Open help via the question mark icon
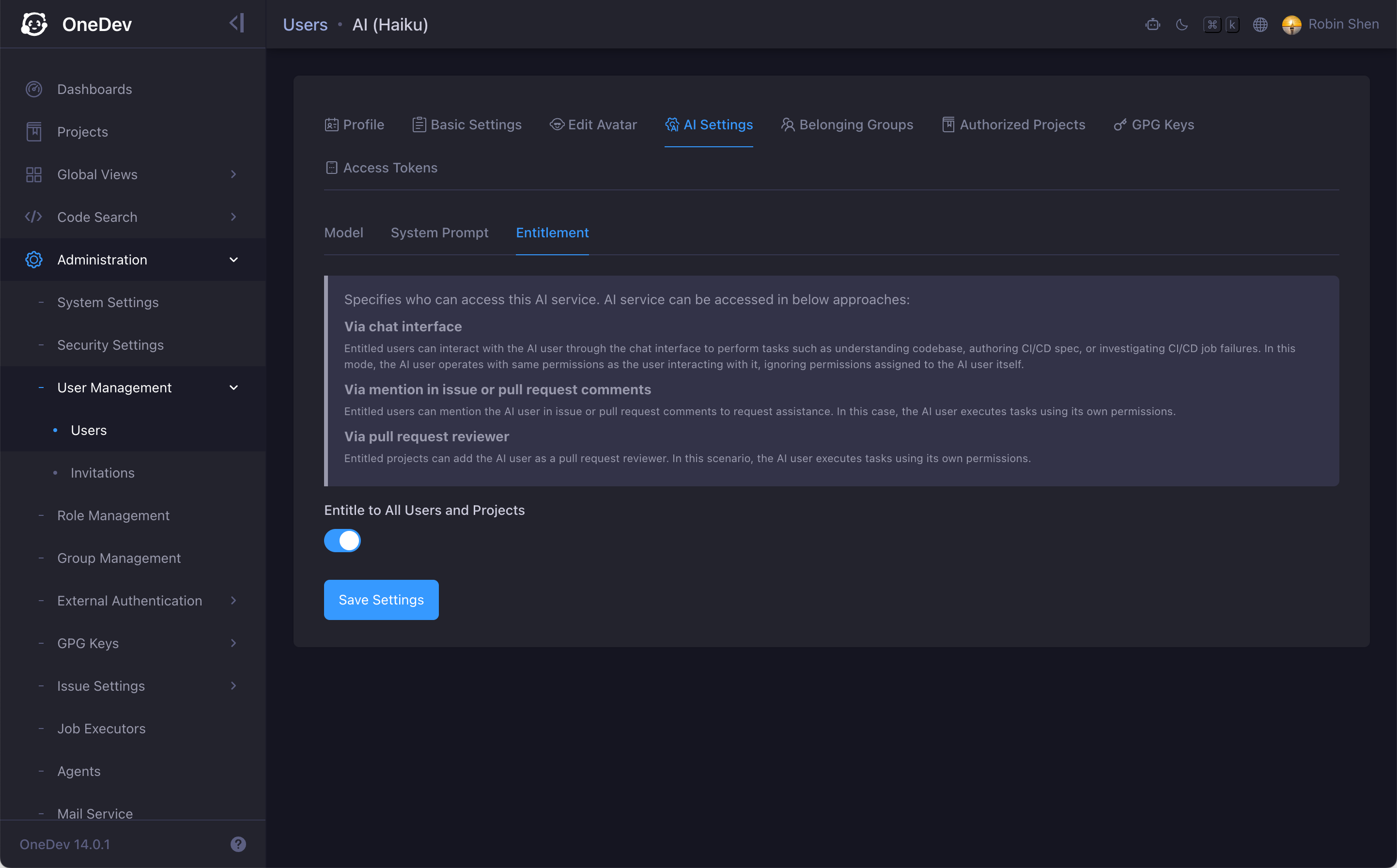This screenshot has width=1397, height=868. [x=238, y=844]
